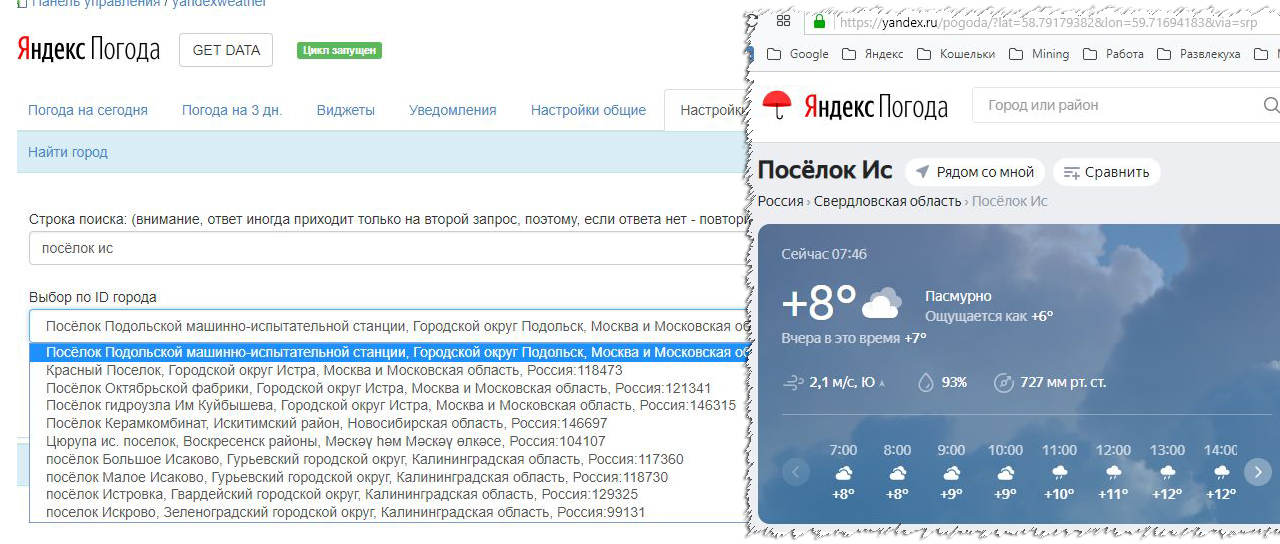Select option поселок Искрово 99131
Image resolution: width=1280 pixels, height=544 pixels.
(388, 512)
